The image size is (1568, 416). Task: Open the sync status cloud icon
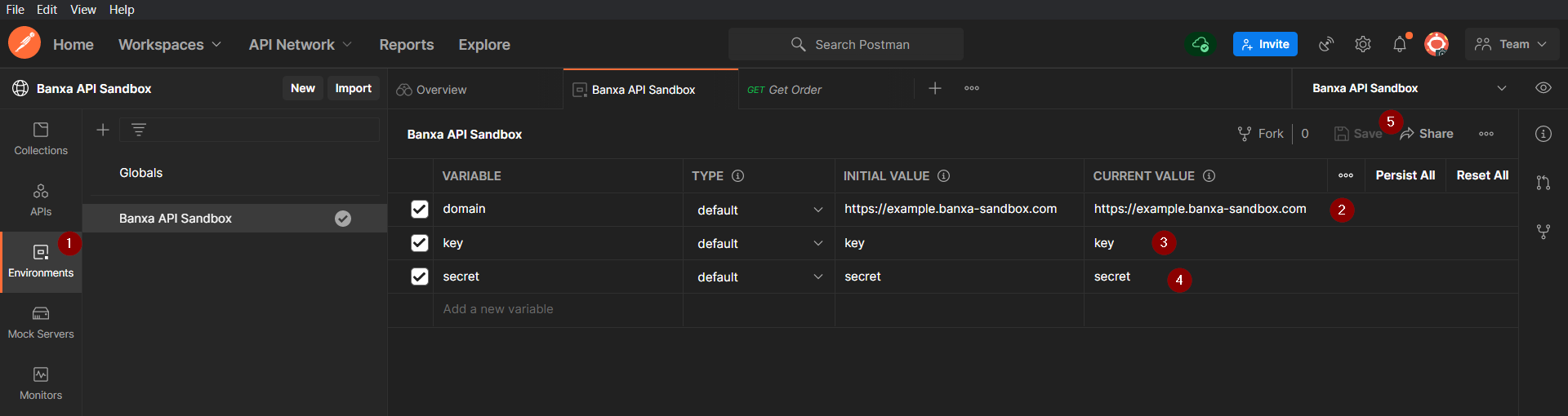pyautogui.click(x=1200, y=44)
